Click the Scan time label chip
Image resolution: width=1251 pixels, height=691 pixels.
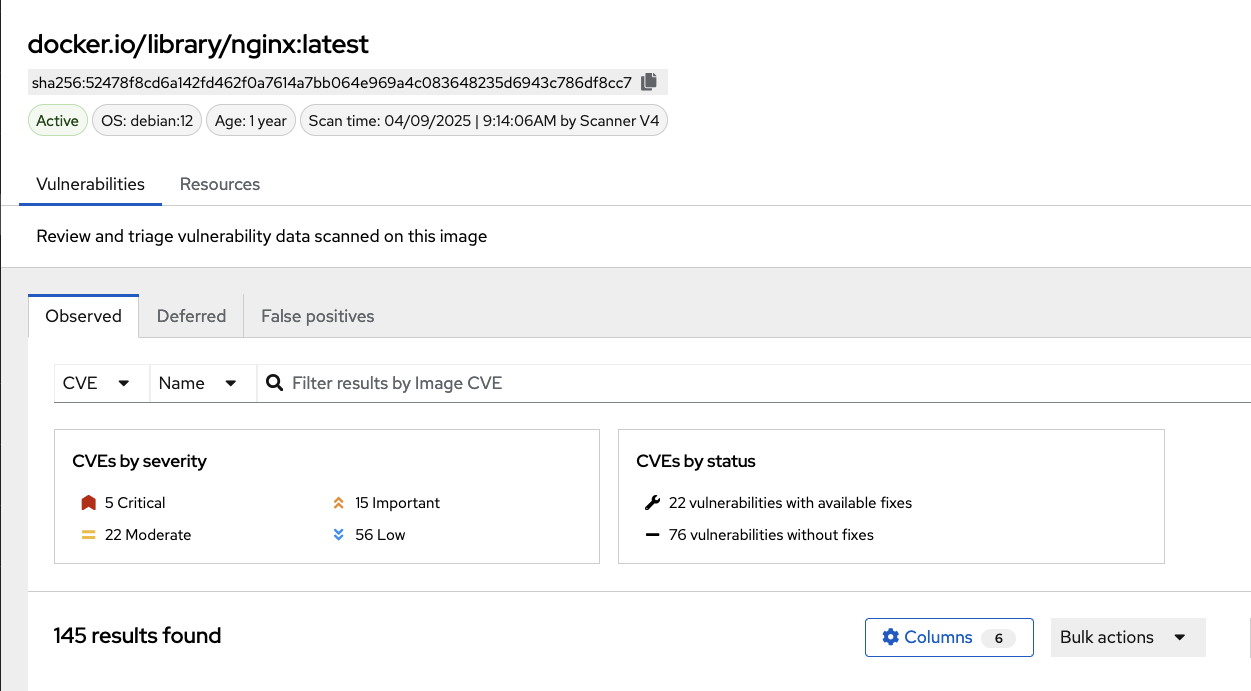pyautogui.click(x=484, y=121)
